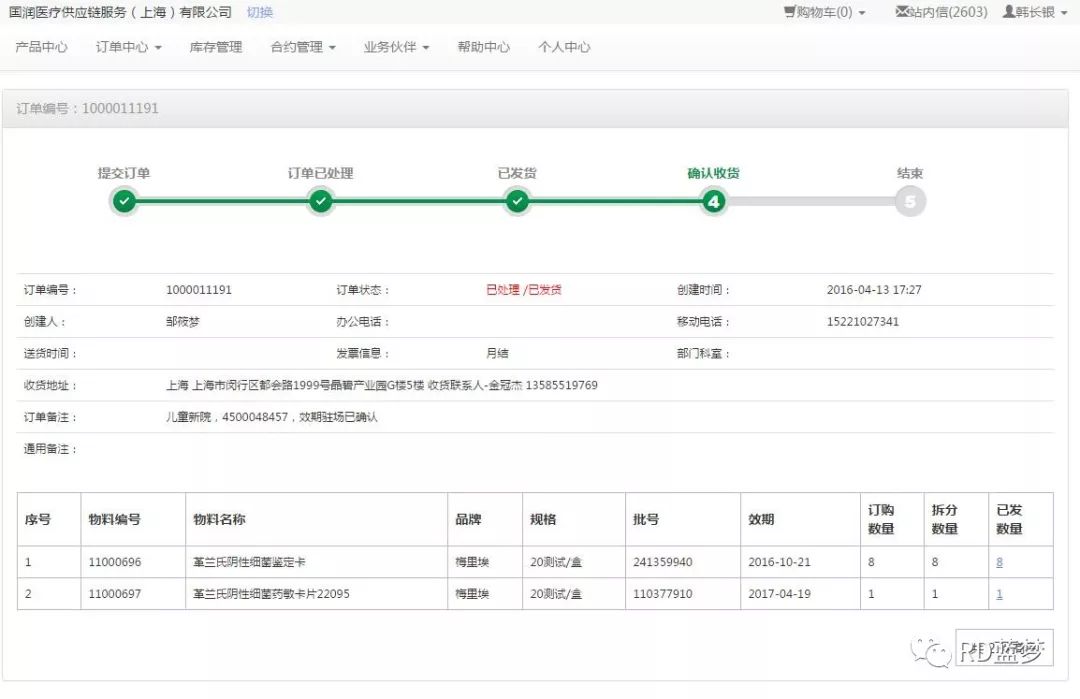
Task: Select step 4 确认收货 circle
Action: (x=713, y=201)
